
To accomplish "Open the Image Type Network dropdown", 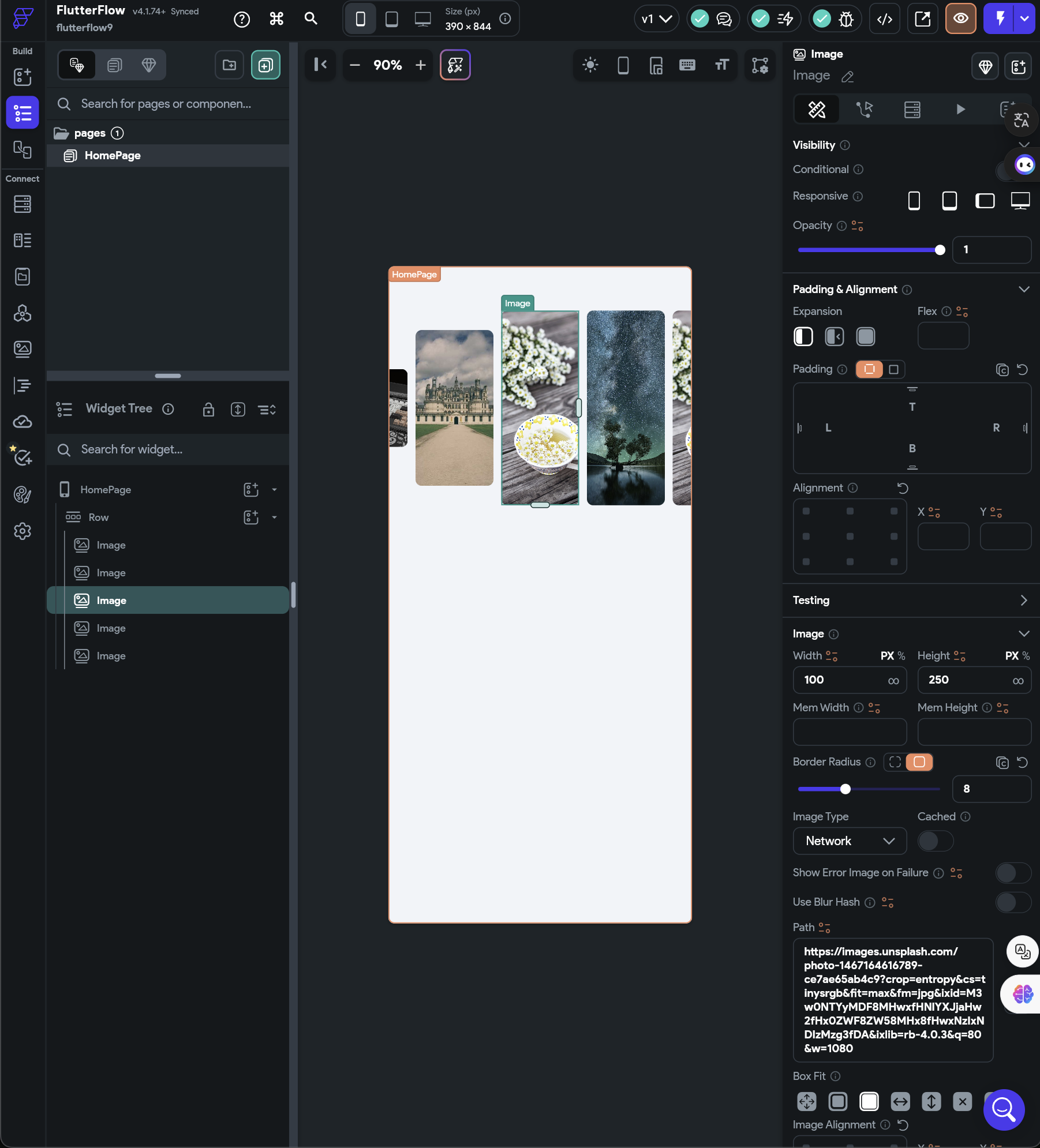I will (850, 841).
